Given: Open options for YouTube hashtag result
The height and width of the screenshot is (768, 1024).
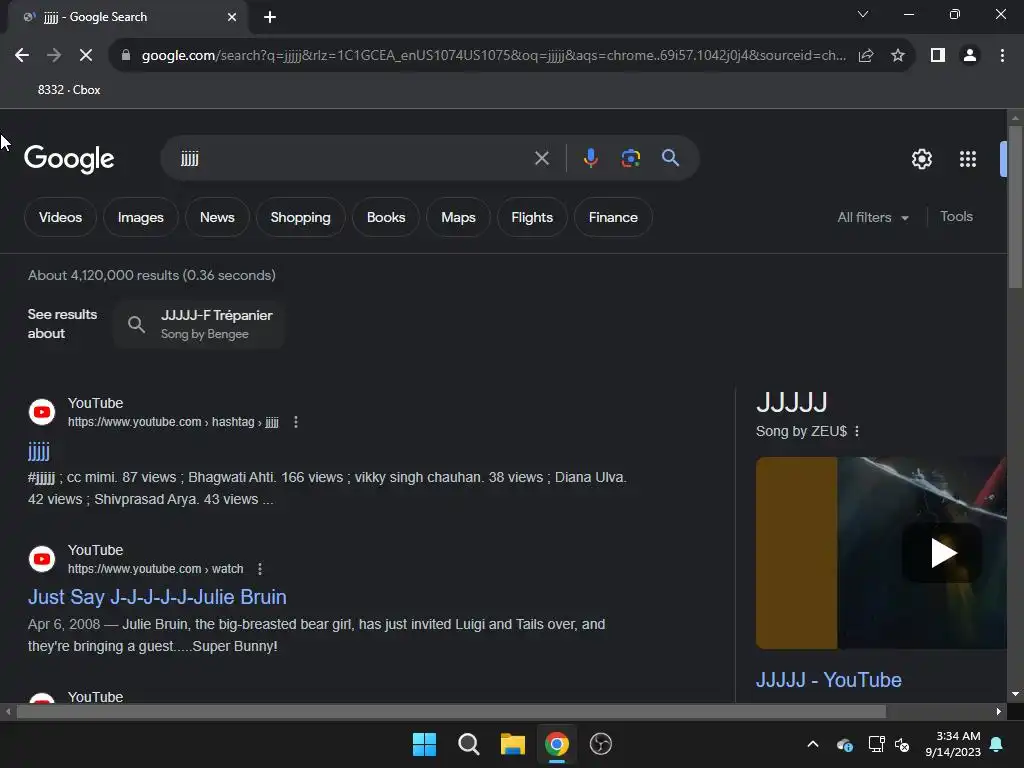Looking at the screenshot, I should pyautogui.click(x=296, y=422).
